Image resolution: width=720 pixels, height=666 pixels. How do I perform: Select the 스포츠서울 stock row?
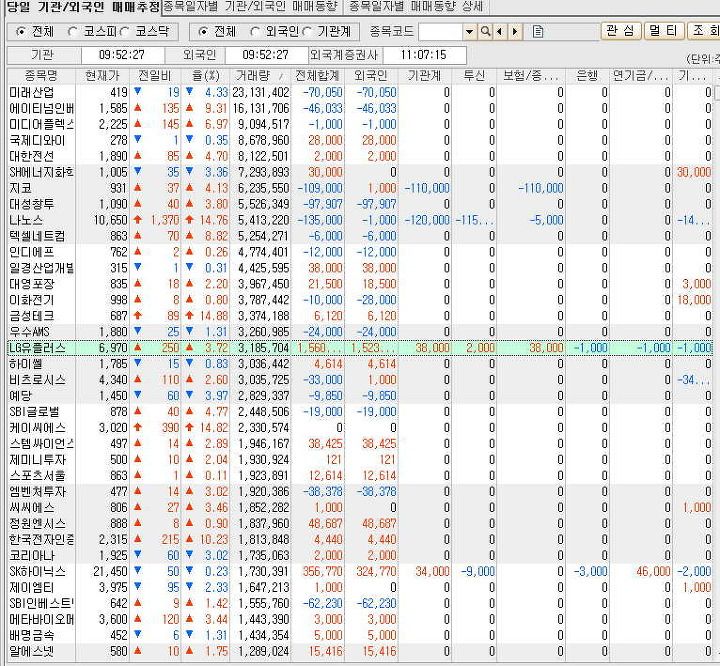click(x=360, y=475)
